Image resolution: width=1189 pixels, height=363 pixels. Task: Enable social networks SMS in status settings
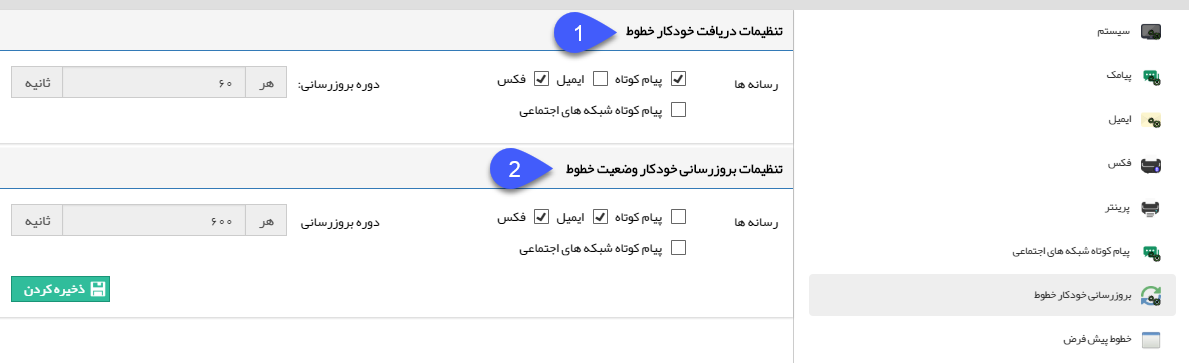679,247
